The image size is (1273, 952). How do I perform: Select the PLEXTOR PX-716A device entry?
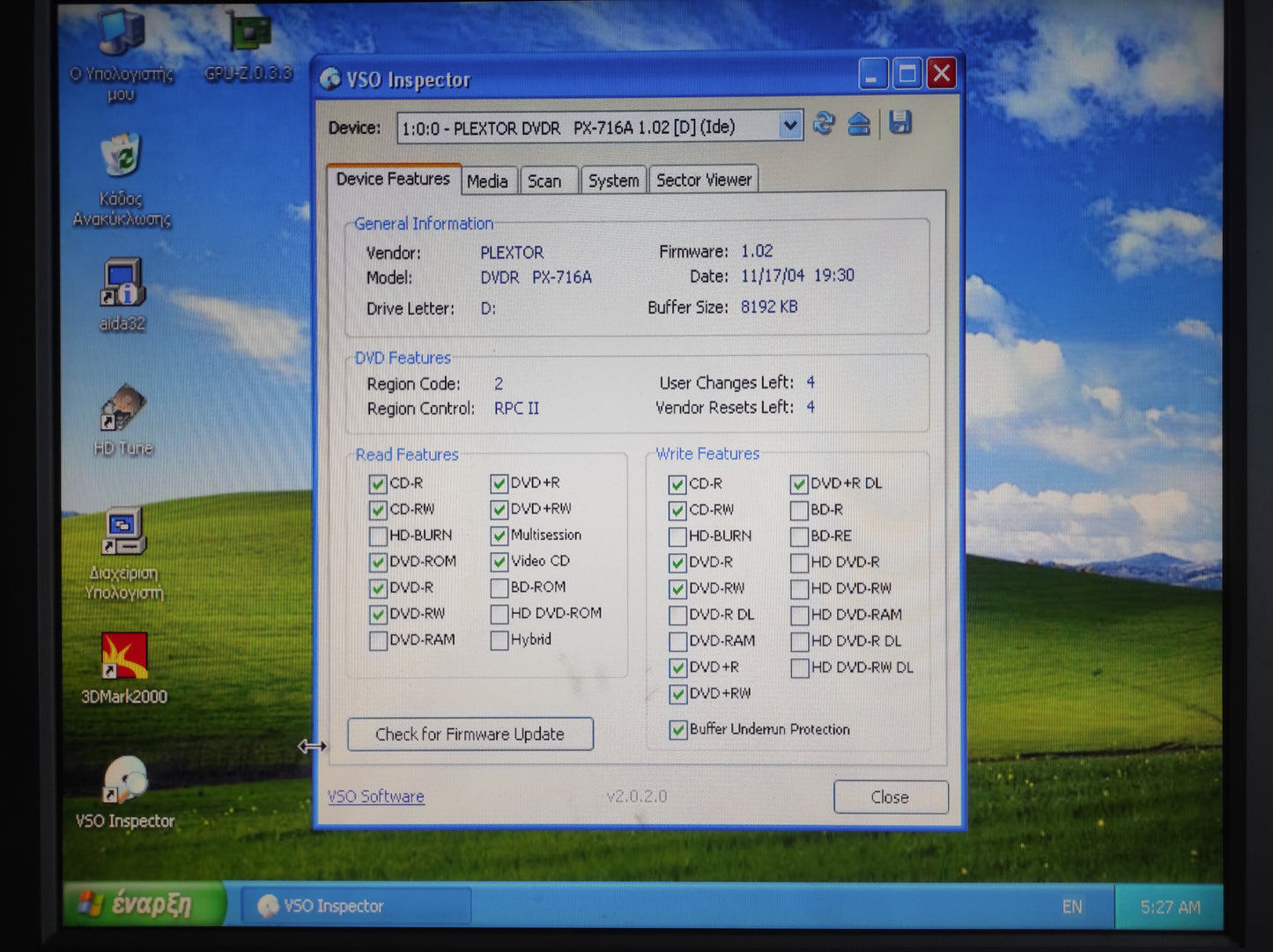[581, 126]
